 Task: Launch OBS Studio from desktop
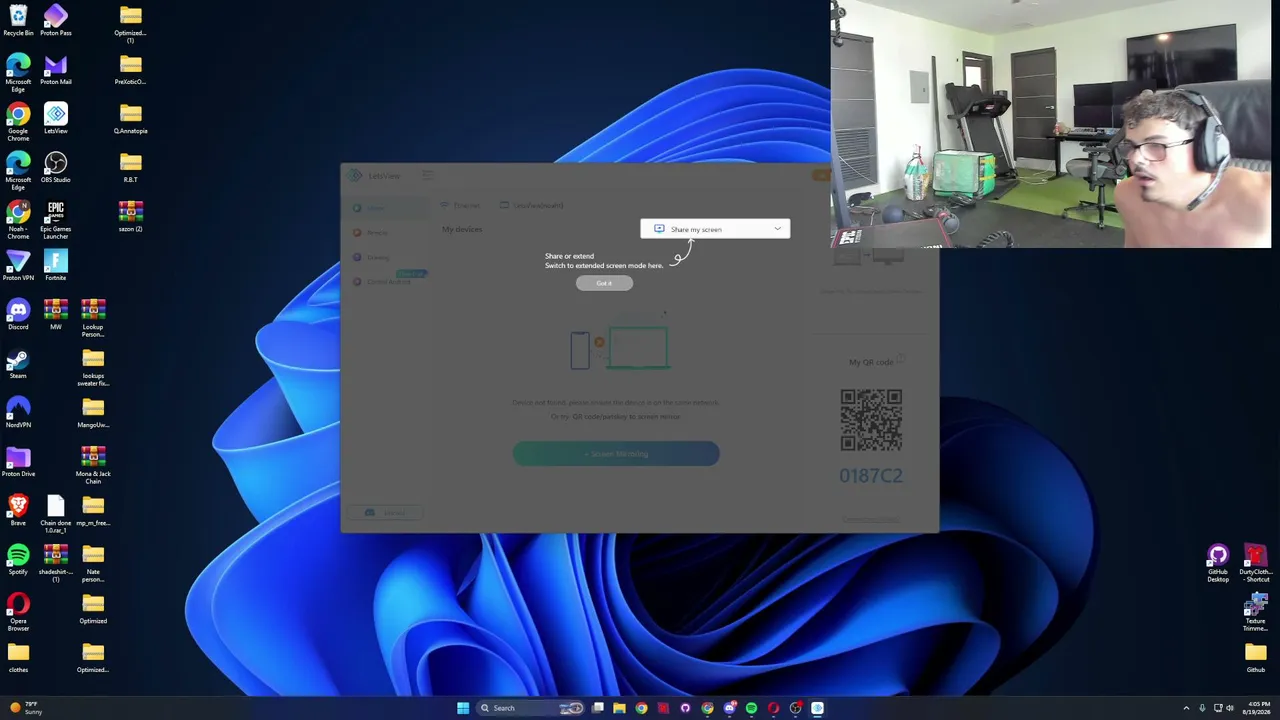coord(56,168)
